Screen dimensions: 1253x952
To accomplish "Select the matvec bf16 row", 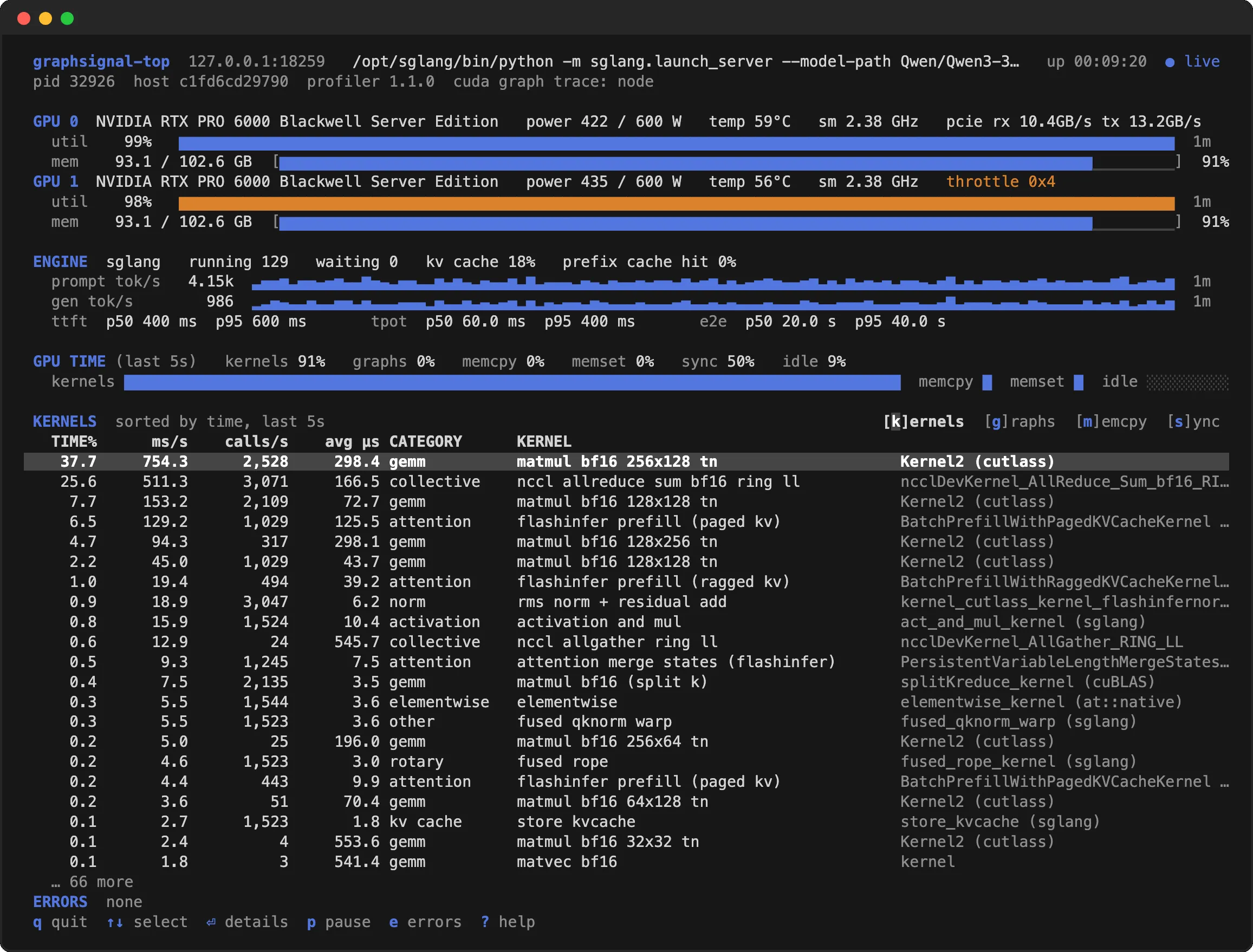I will pos(626,862).
